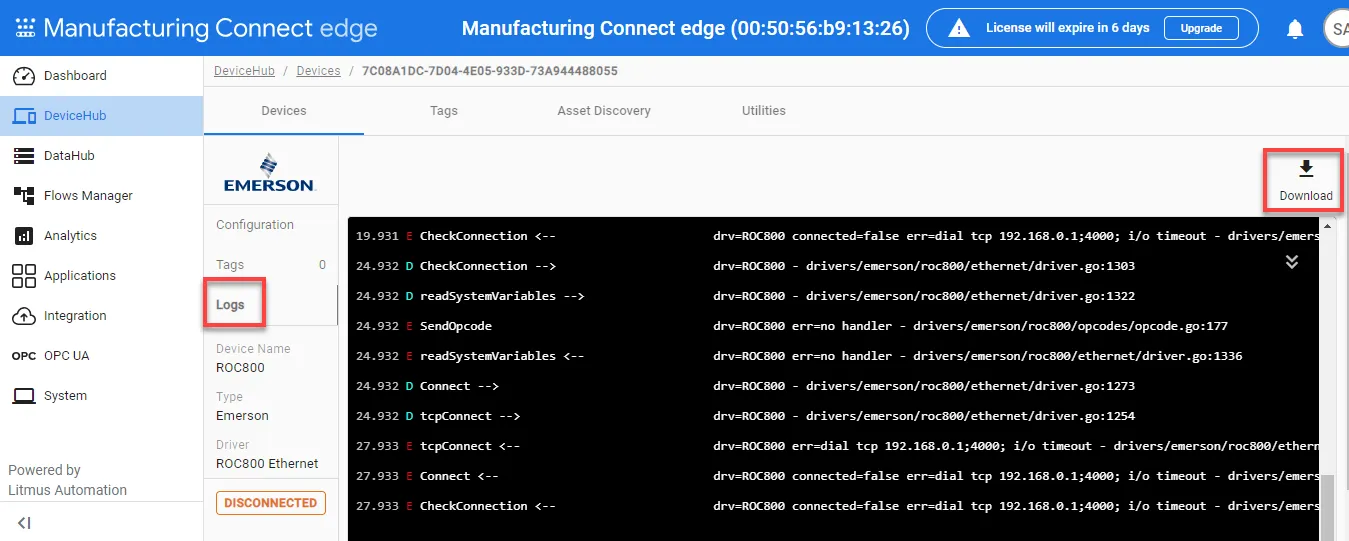Click the License will expire notice

(x=1067, y=28)
